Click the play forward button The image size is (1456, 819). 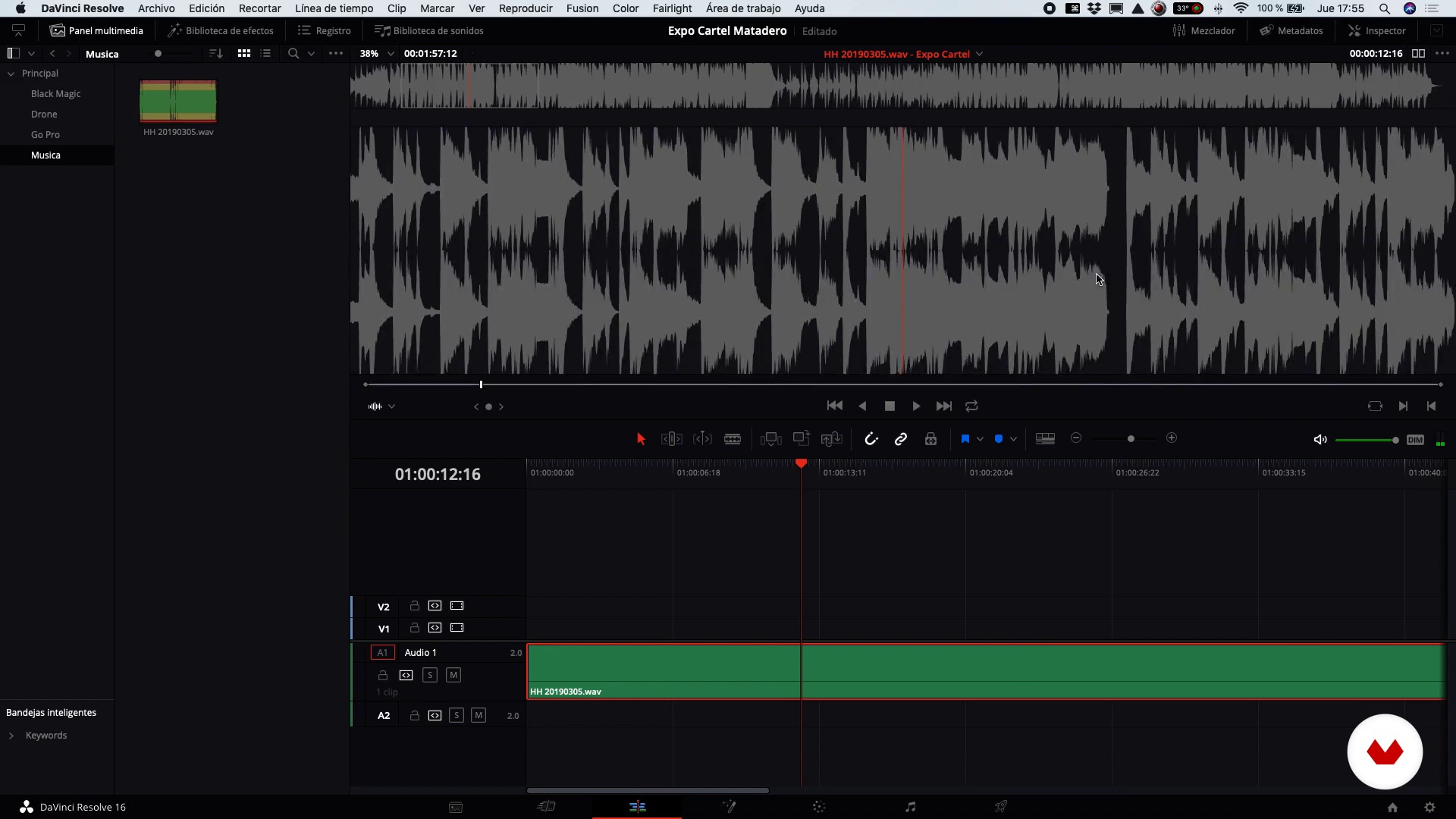(916, 406)
